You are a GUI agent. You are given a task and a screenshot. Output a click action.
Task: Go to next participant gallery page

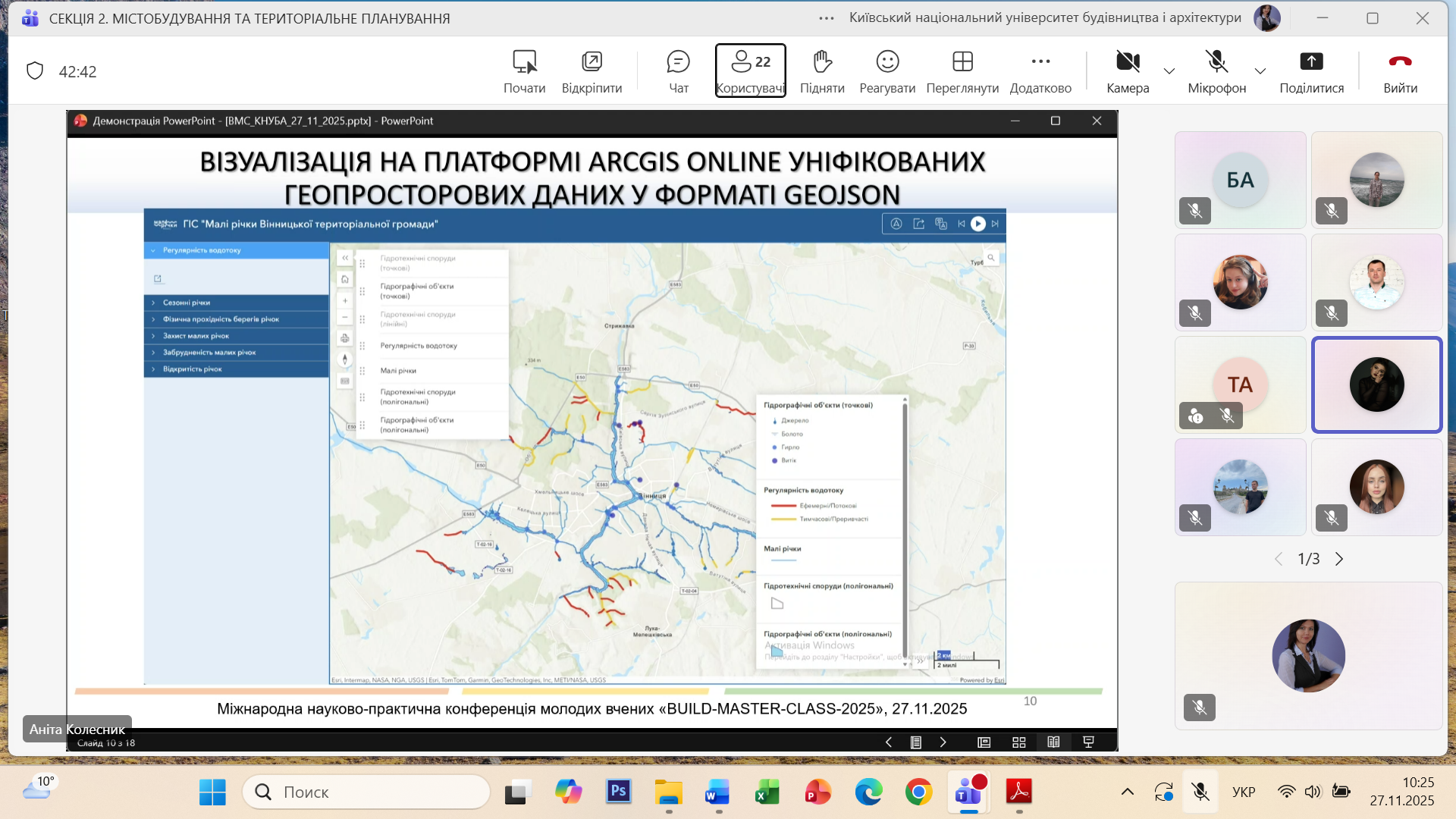pyautogui.click(x=1339, y=559)
